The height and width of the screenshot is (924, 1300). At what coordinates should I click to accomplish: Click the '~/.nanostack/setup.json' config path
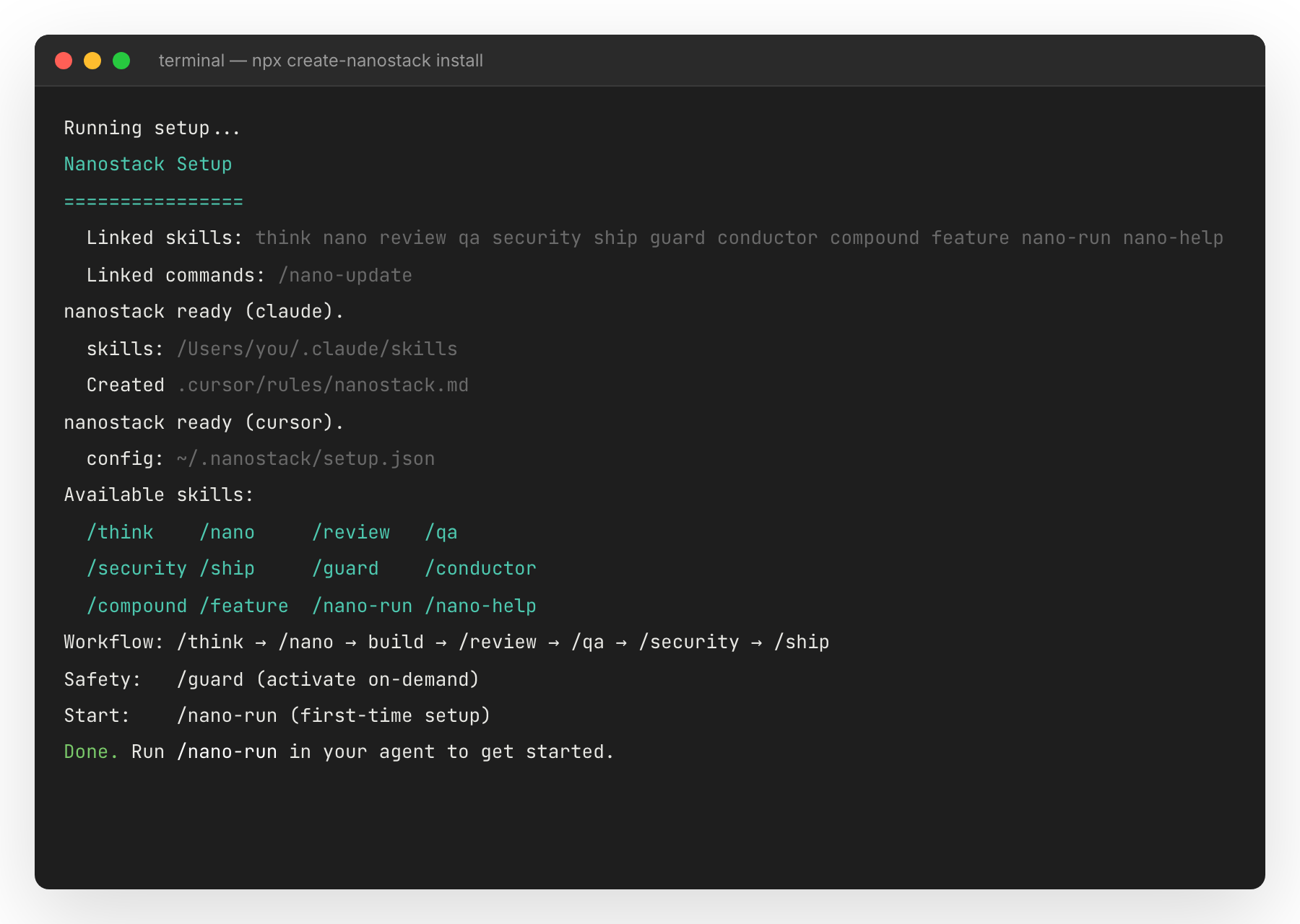click(305, 459)
